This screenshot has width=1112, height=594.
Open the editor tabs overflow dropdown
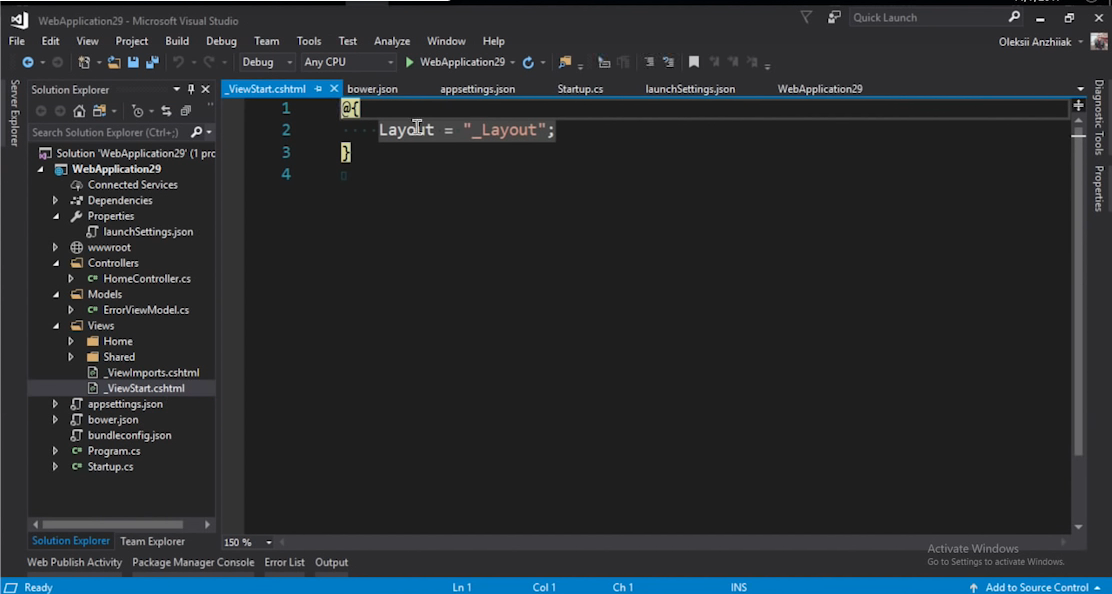click(x=1080, y=89)
